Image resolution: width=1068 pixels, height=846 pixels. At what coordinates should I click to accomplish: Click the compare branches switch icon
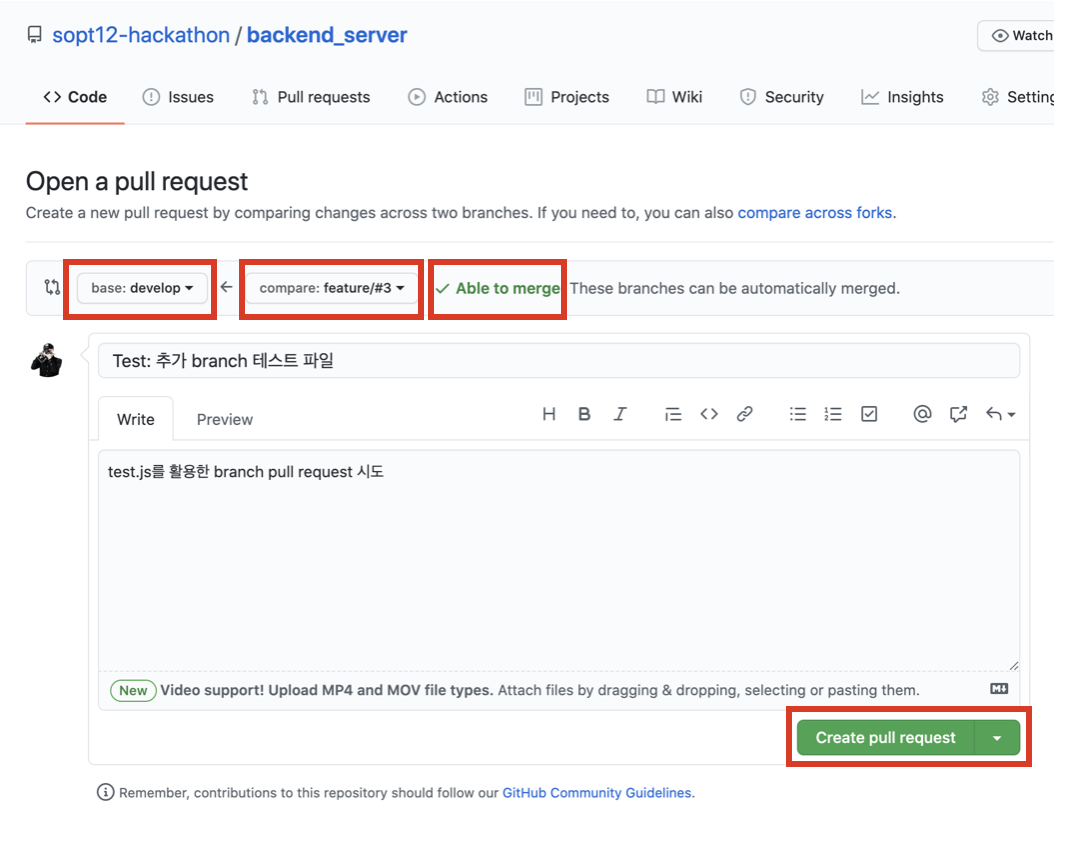tap(52, 287)
